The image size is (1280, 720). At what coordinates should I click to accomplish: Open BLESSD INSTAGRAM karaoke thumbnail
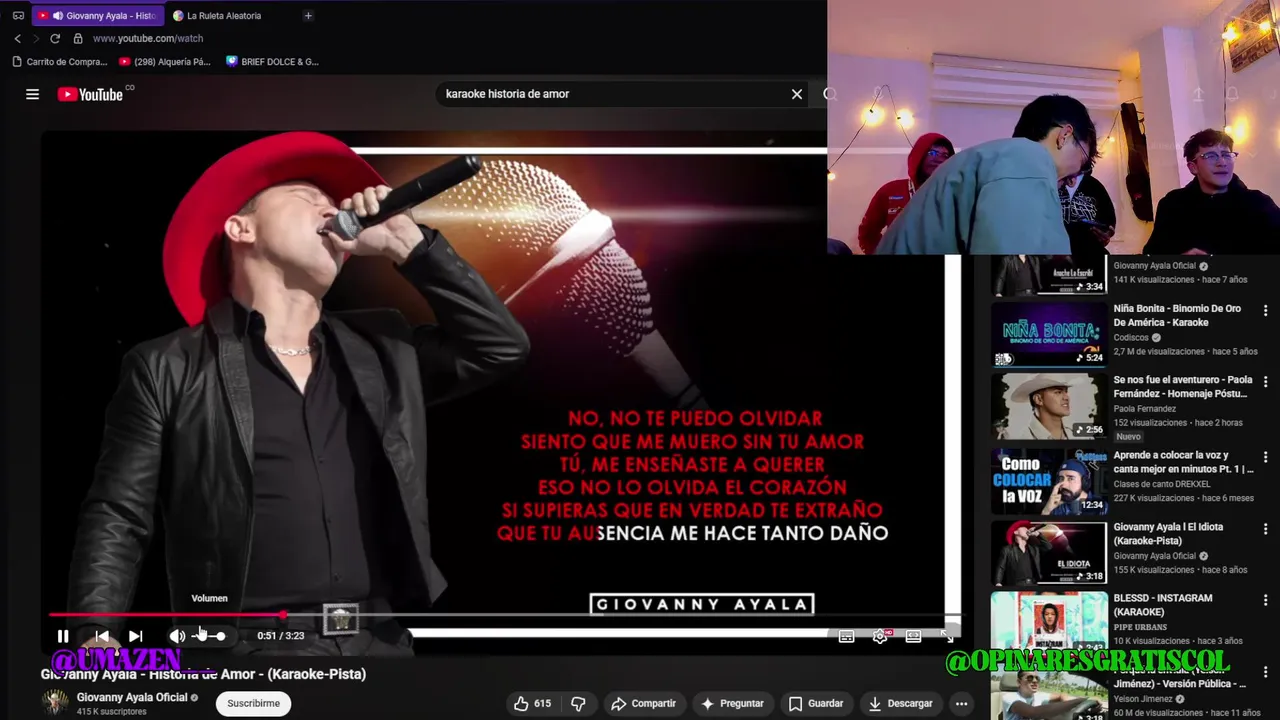1048,624
